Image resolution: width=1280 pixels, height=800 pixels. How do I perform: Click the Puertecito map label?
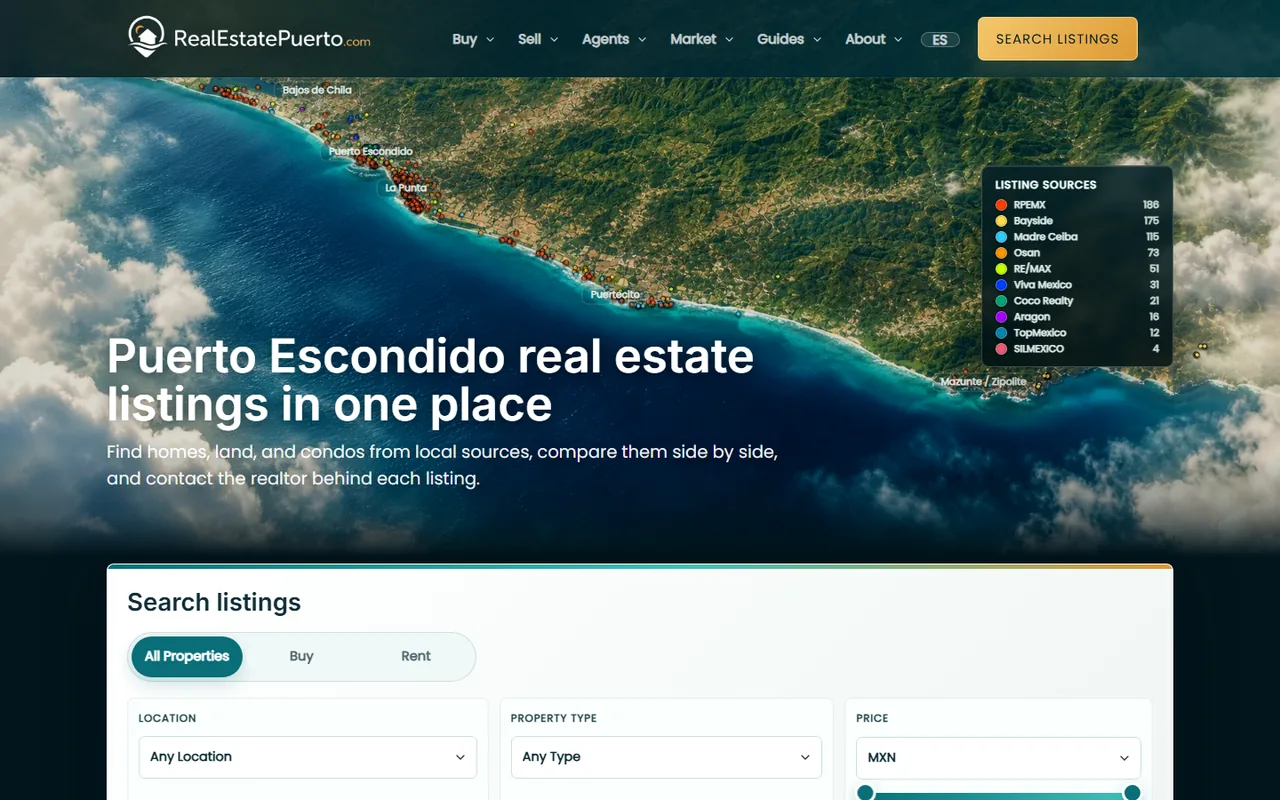click(x=615, y=295)
